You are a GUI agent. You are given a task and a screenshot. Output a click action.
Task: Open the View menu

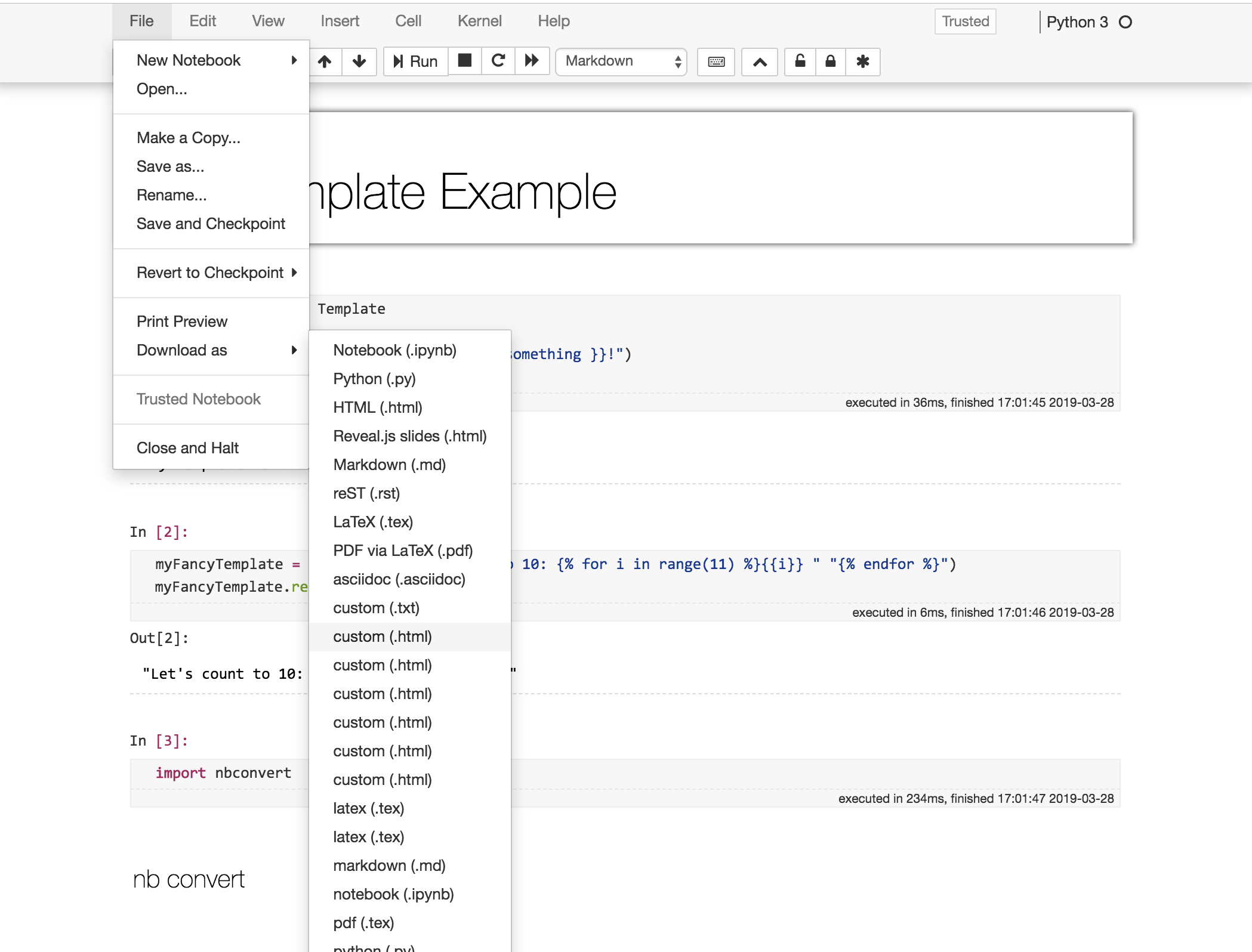tap(268, 21)
